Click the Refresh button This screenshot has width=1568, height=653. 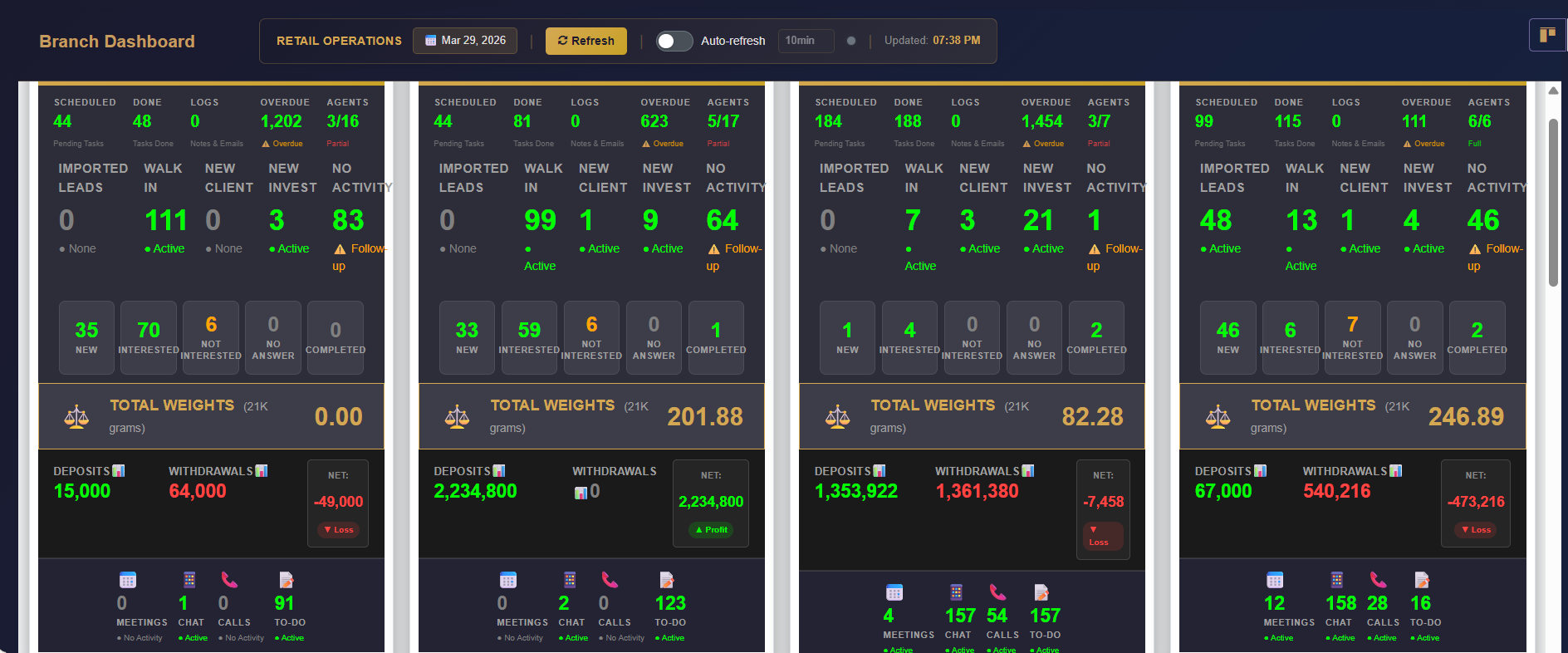pos(586,41)
